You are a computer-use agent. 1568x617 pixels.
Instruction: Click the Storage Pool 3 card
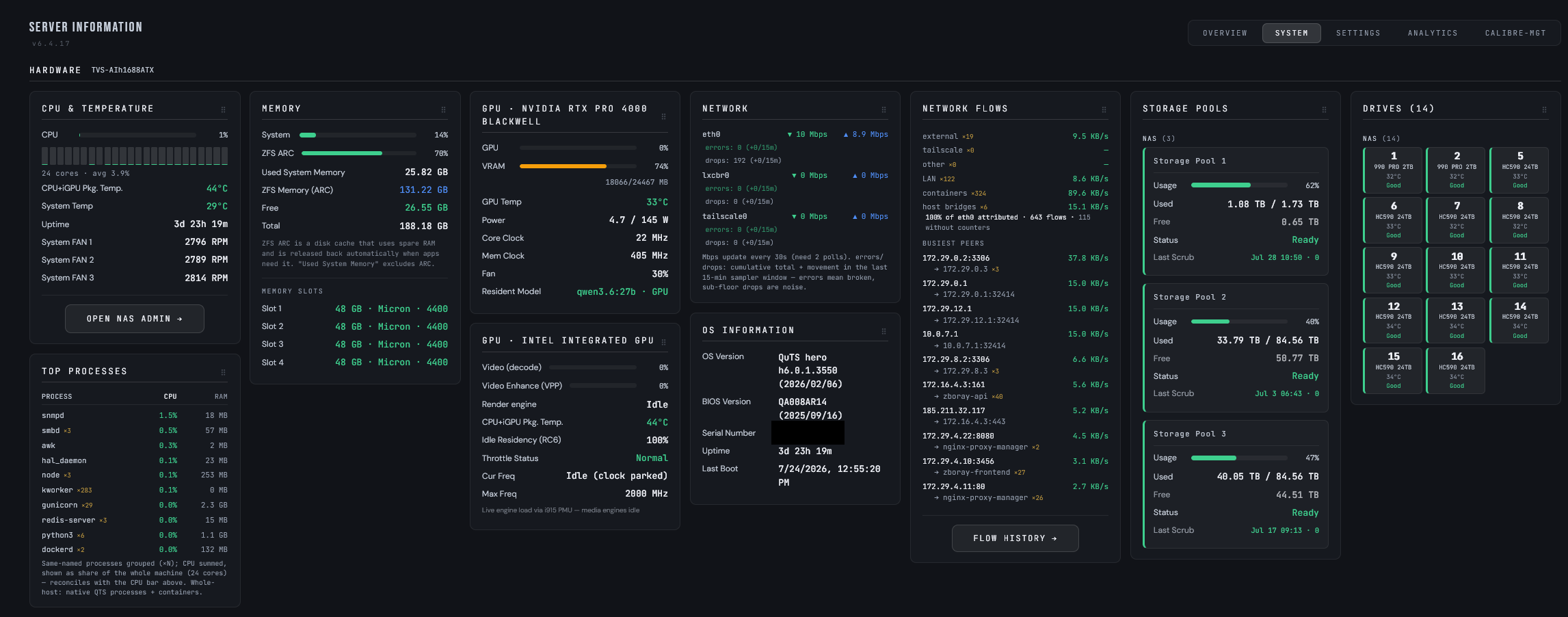1236,484
